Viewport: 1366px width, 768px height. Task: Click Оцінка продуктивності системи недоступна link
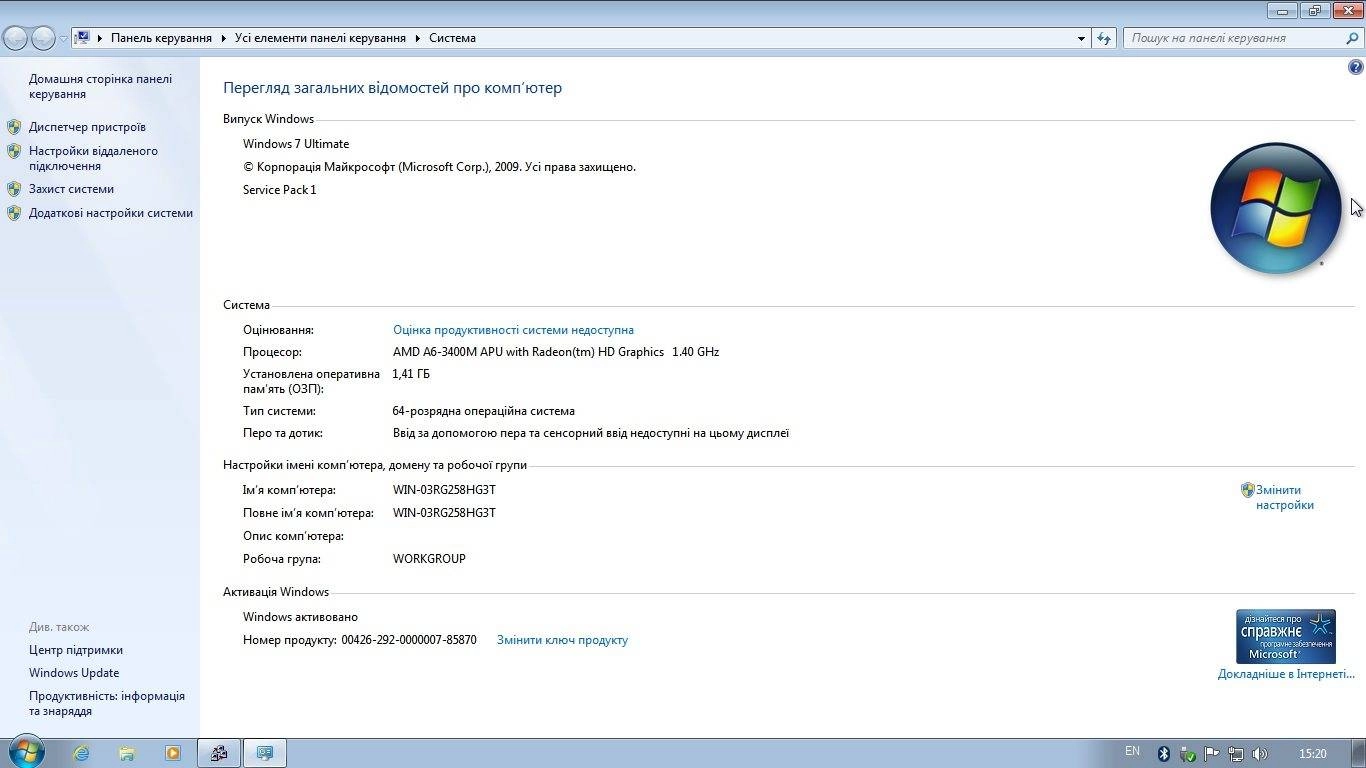click(x=513, y=330)
